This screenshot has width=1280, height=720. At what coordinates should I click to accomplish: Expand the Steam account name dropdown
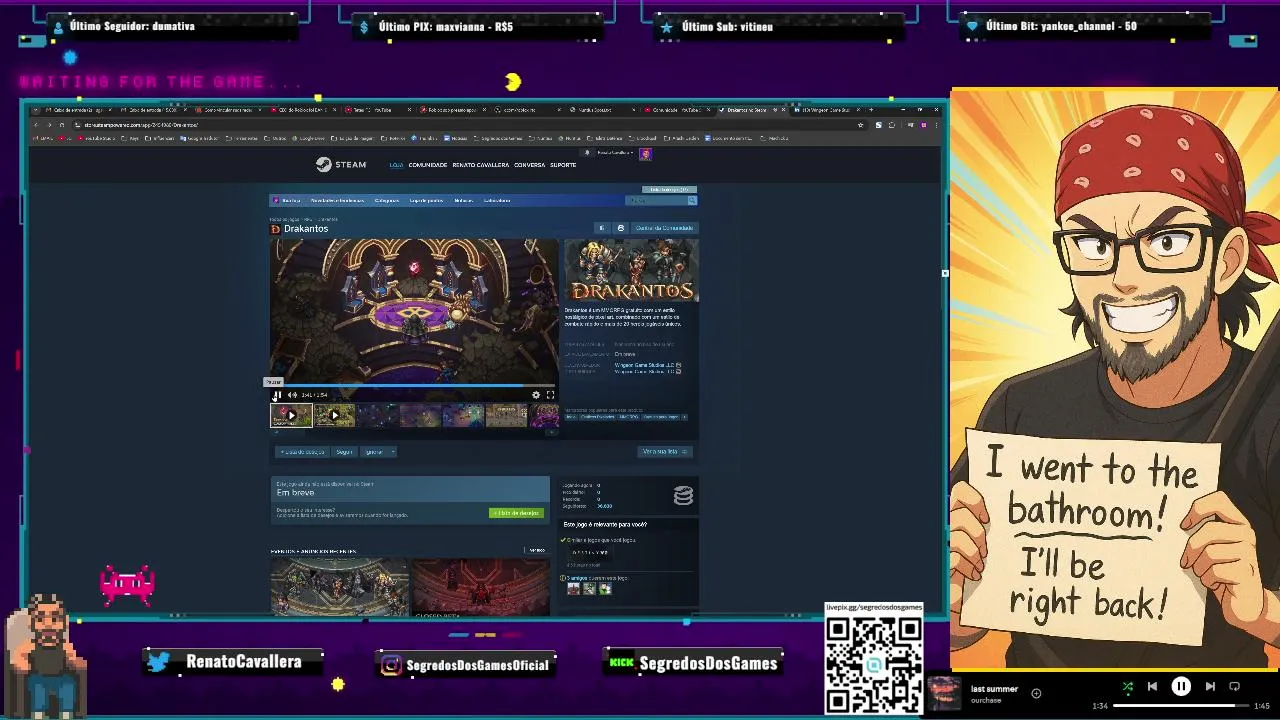(x=615, y=153)
